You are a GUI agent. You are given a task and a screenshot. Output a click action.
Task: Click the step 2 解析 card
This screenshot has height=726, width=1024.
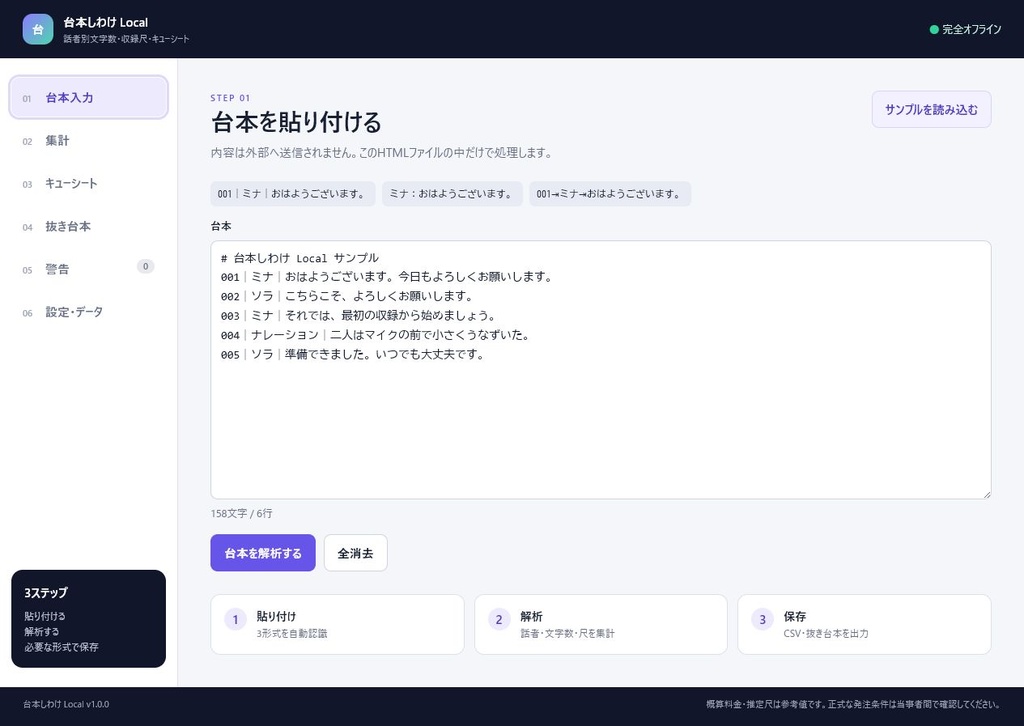tap(601, 624)
